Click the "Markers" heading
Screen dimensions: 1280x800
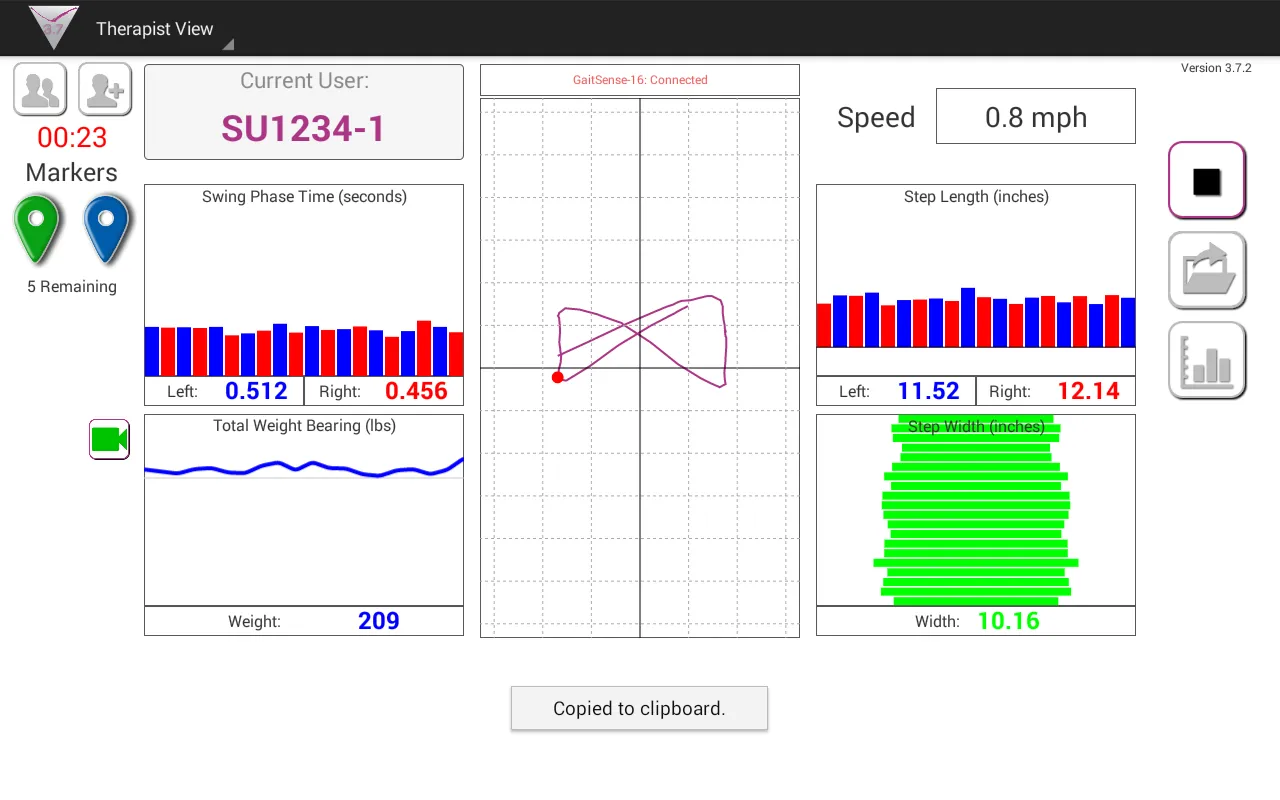[72, 173]
